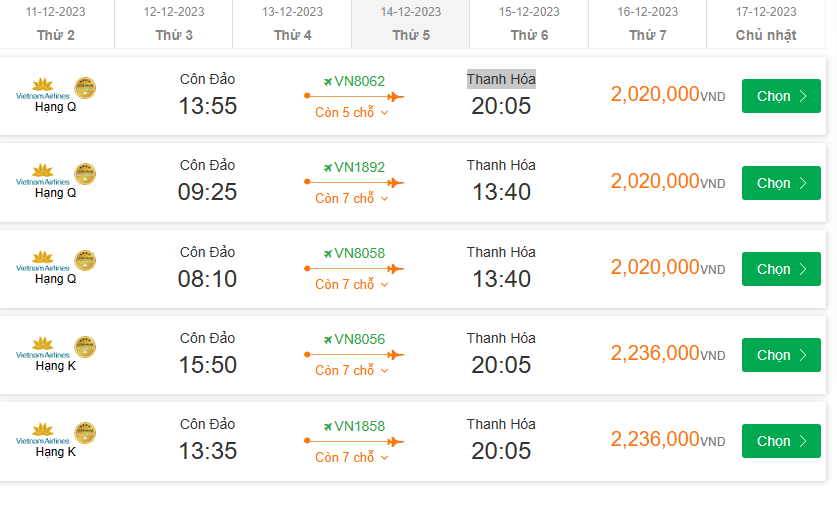
Task: Click the airplane icon next to VN8062
Action: (327, 82)
